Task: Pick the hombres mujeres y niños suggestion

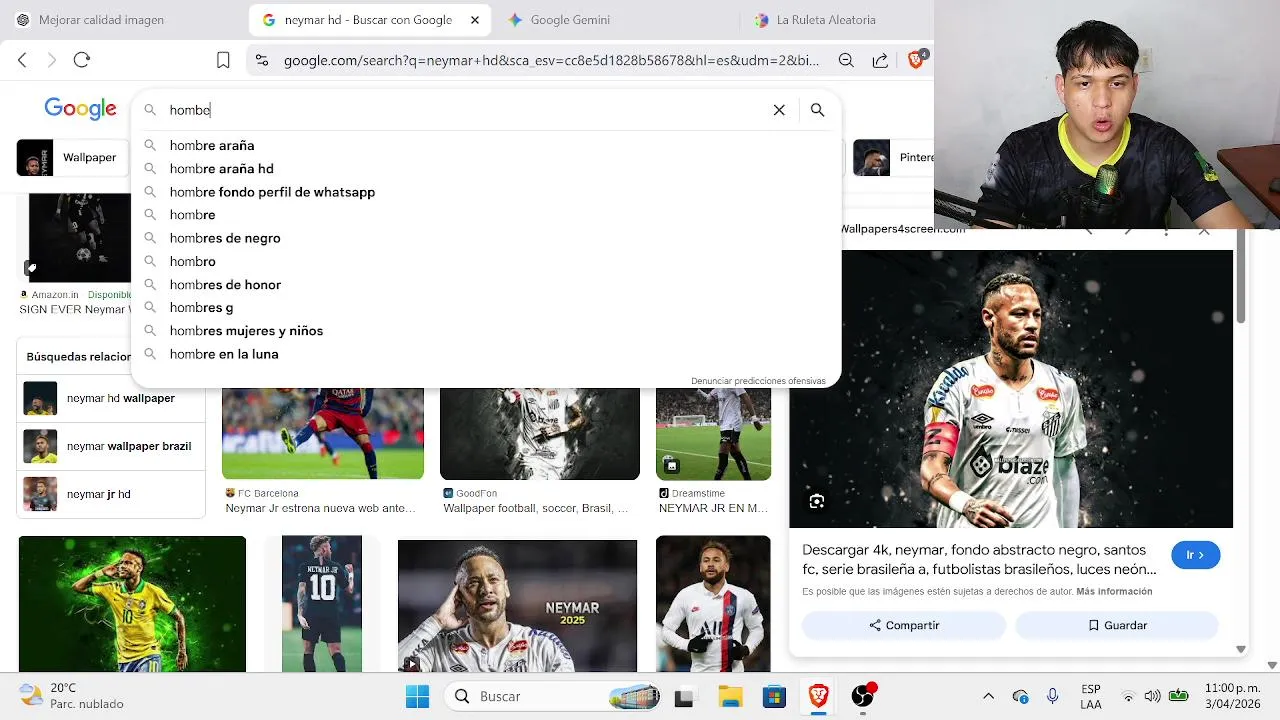Action: (x=485, y=331)
